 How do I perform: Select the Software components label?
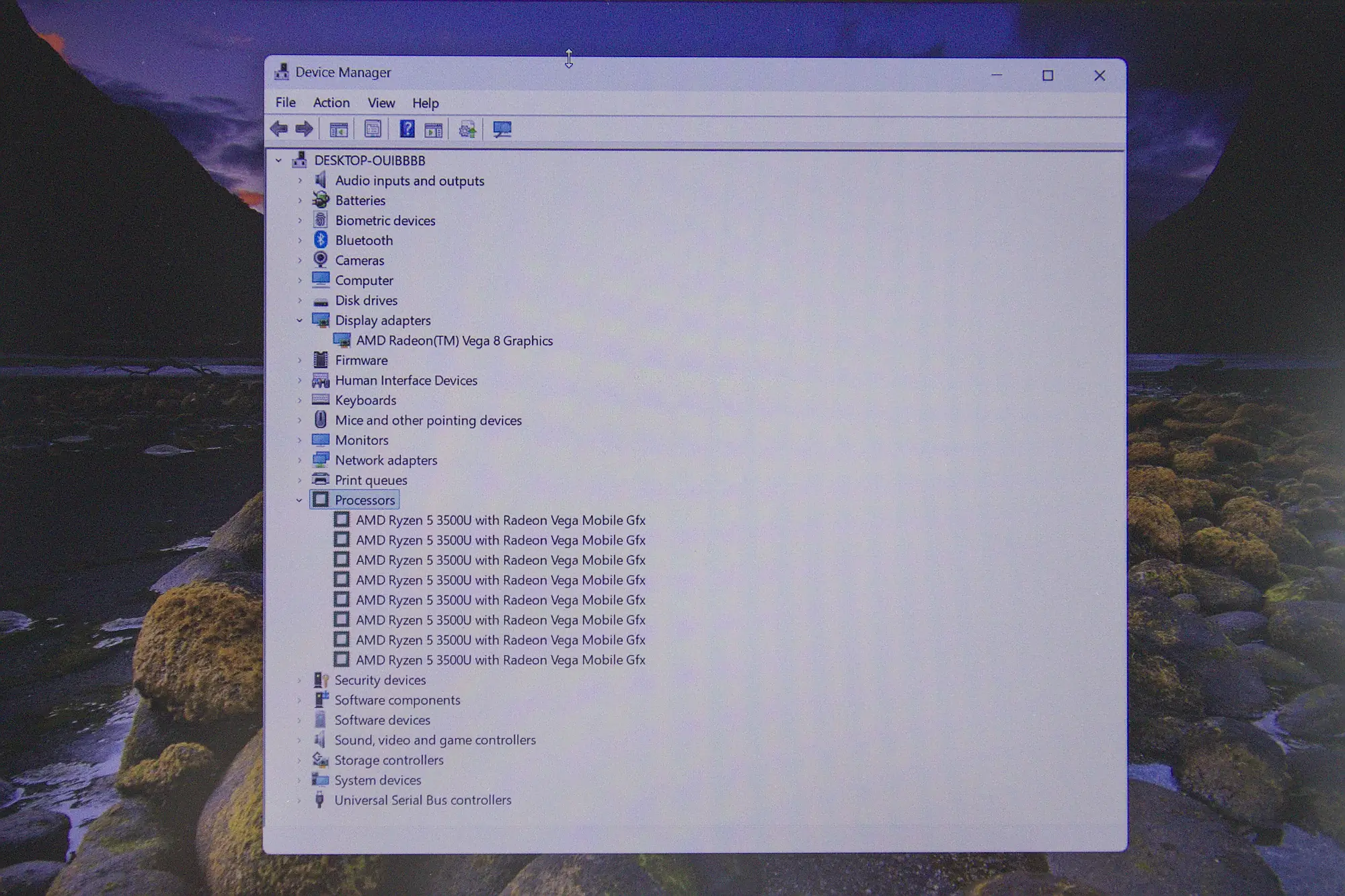point(397,700)
